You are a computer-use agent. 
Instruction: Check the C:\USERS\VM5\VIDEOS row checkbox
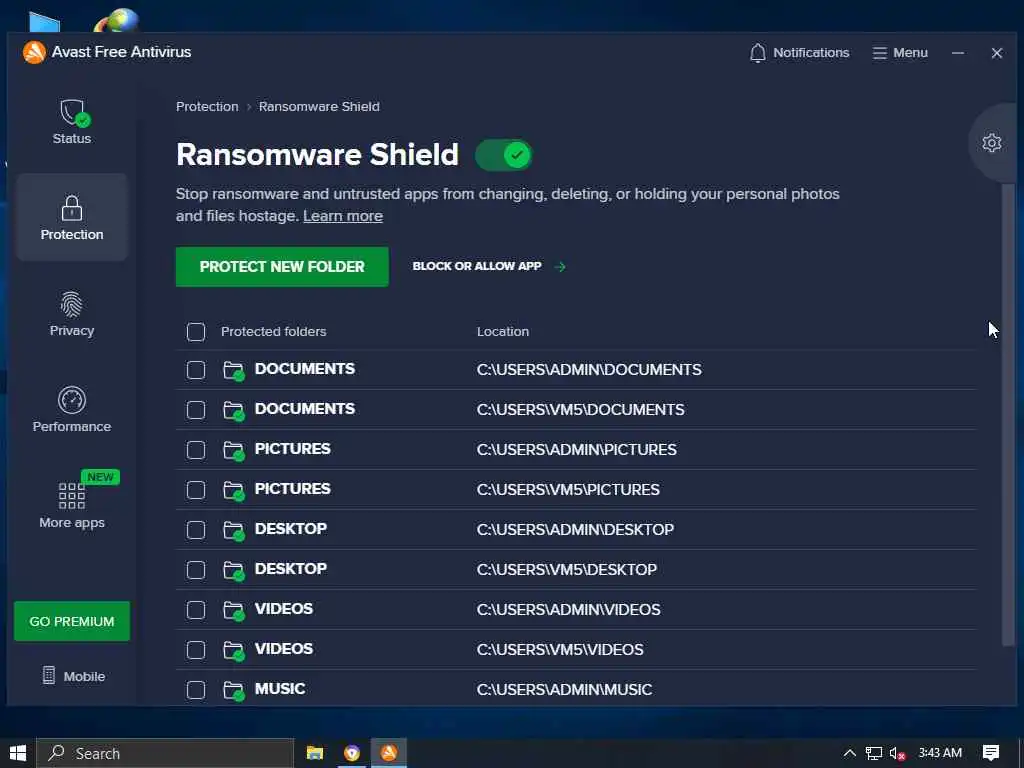pos(196,650)
